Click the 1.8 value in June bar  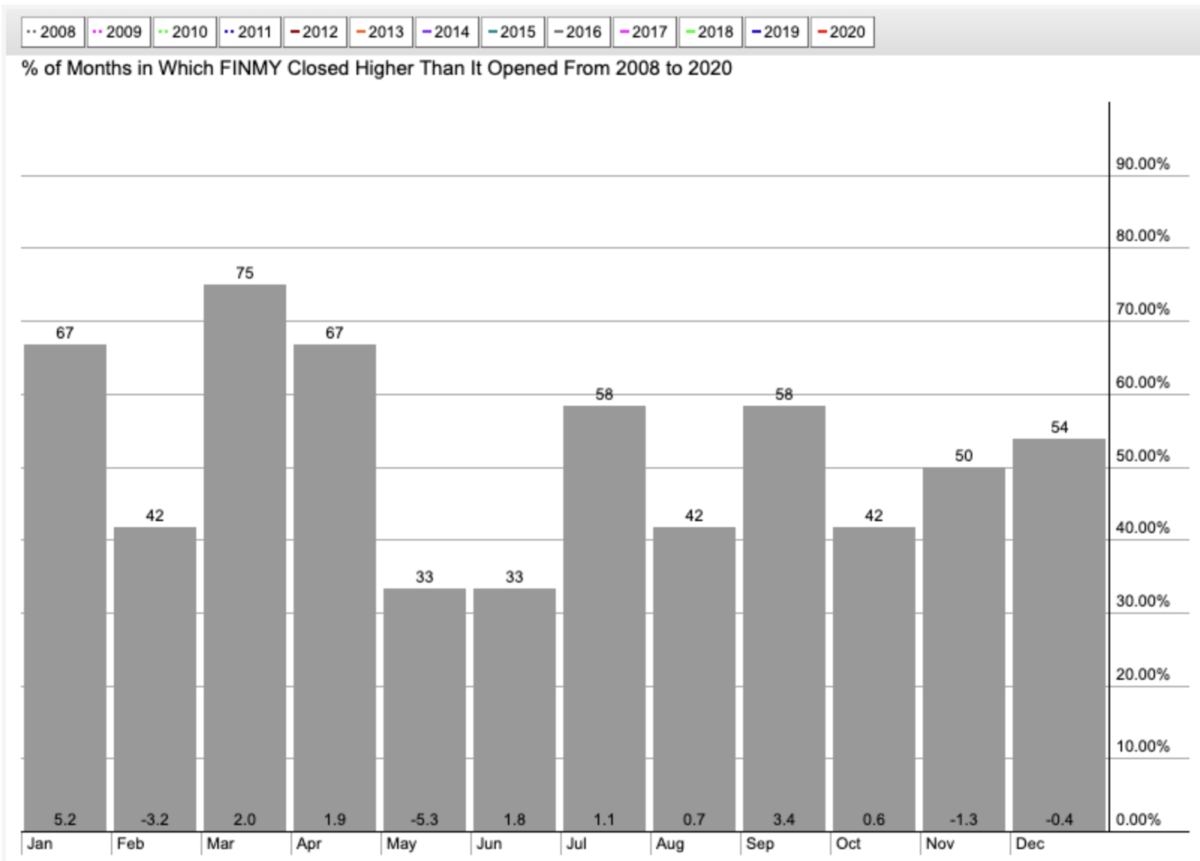515,820
